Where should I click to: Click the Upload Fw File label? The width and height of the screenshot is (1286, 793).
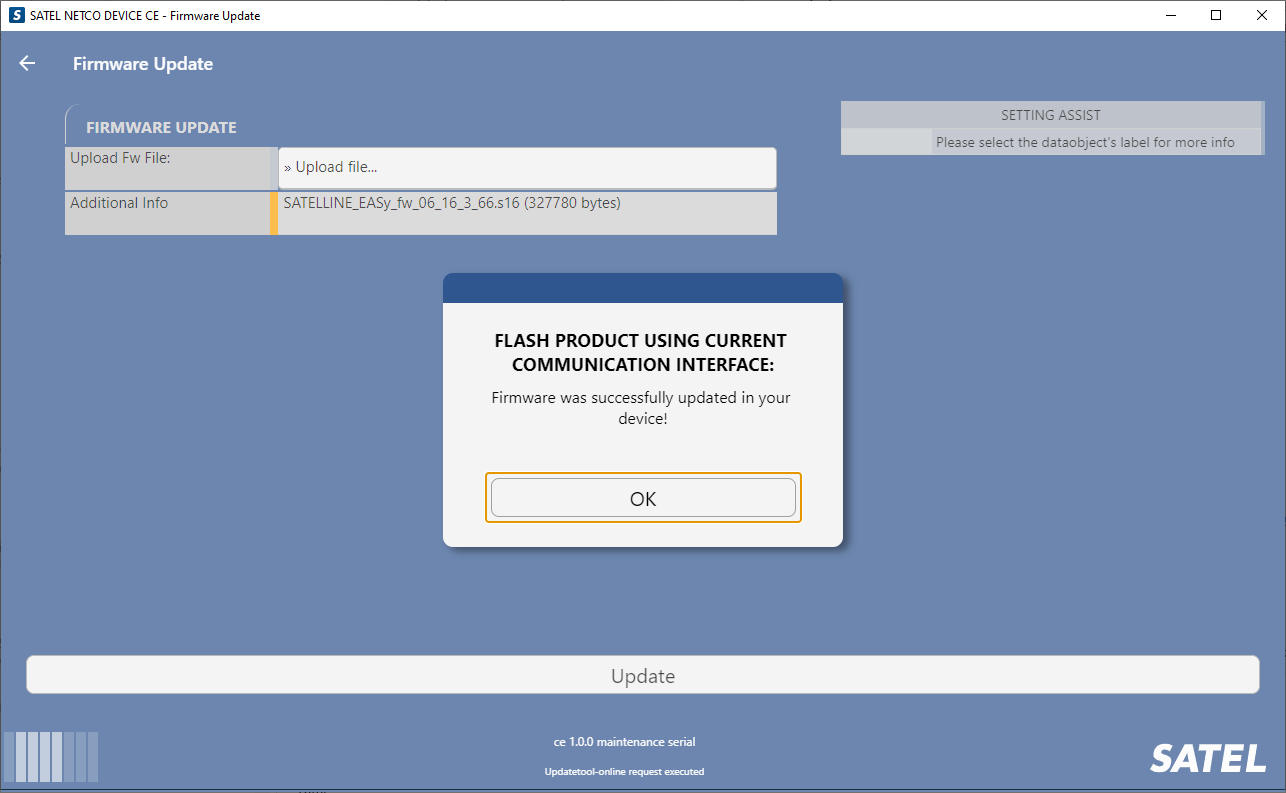tap(120, 157)
